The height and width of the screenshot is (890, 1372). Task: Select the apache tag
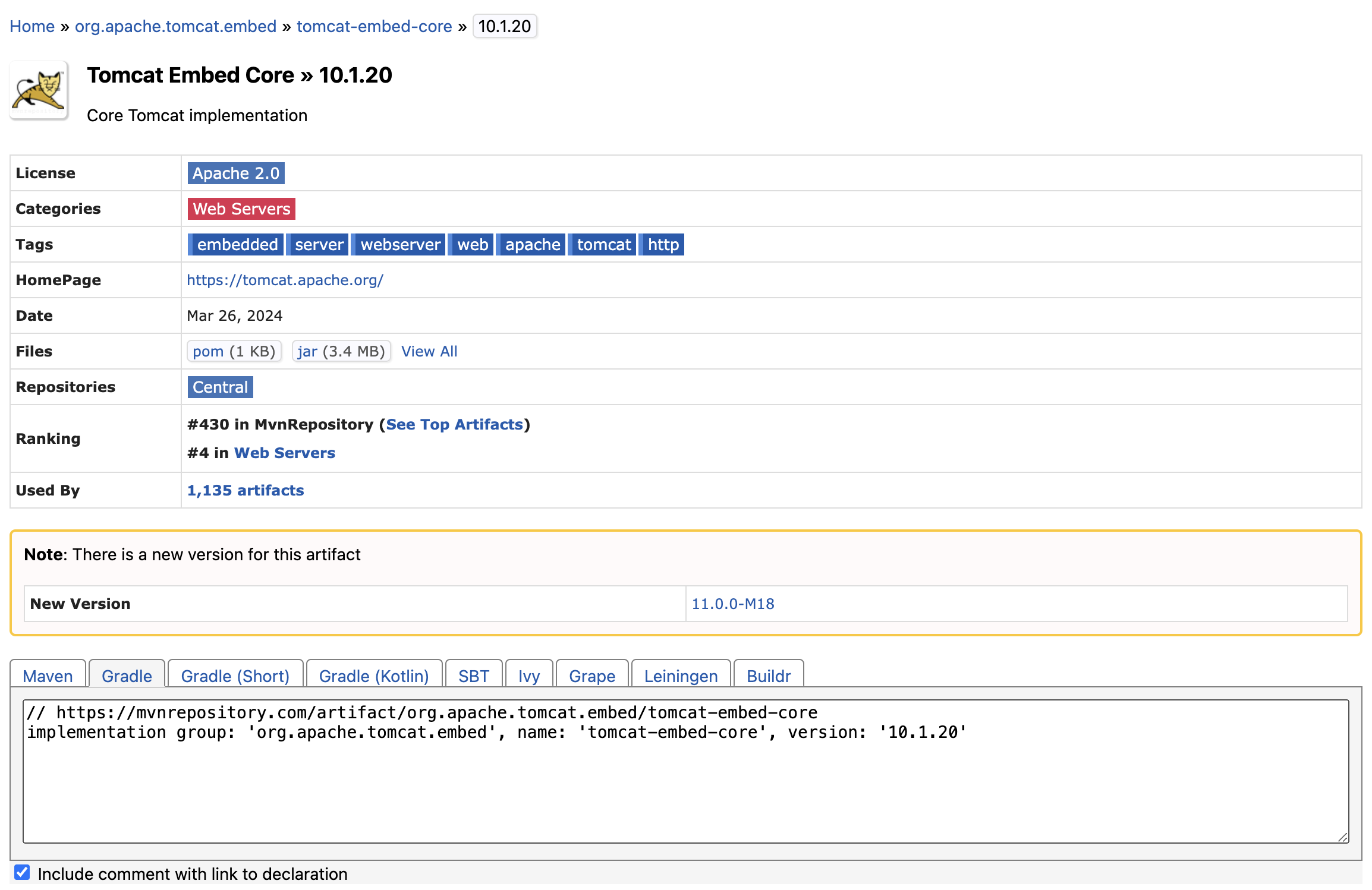tap(531, 244)
